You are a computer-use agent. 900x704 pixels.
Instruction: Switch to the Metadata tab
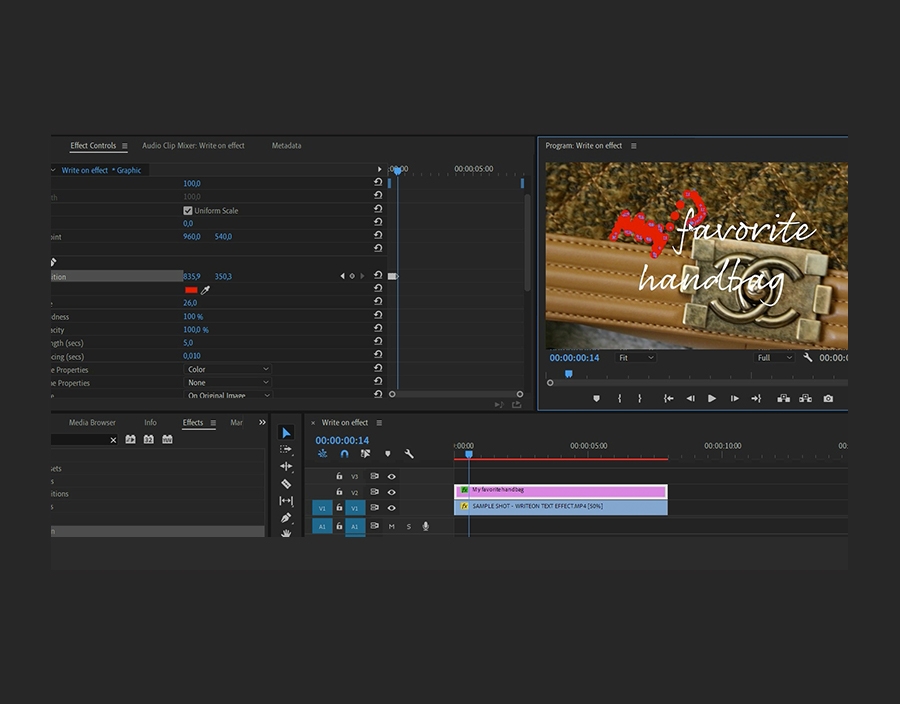coord(286,146)
